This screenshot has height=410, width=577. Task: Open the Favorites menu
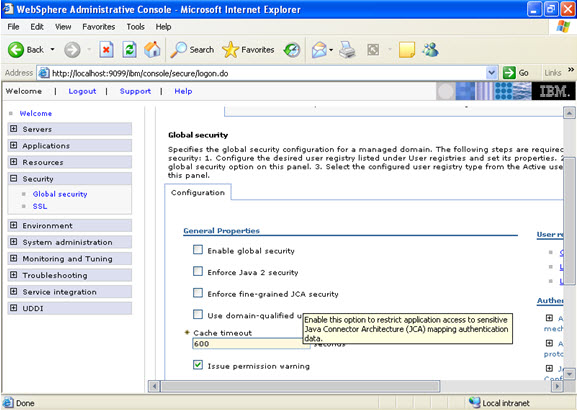click(99, 27)
